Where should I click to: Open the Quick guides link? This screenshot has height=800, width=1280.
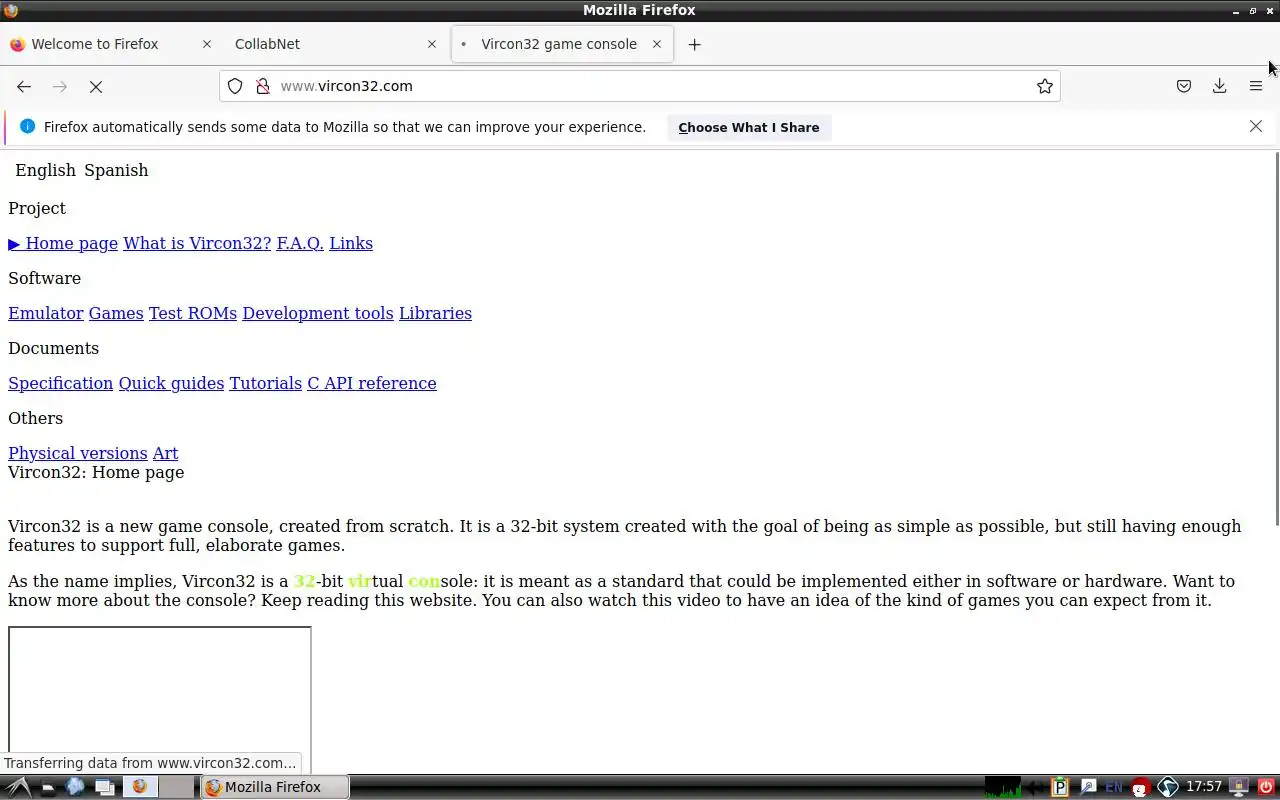[171, 383]
